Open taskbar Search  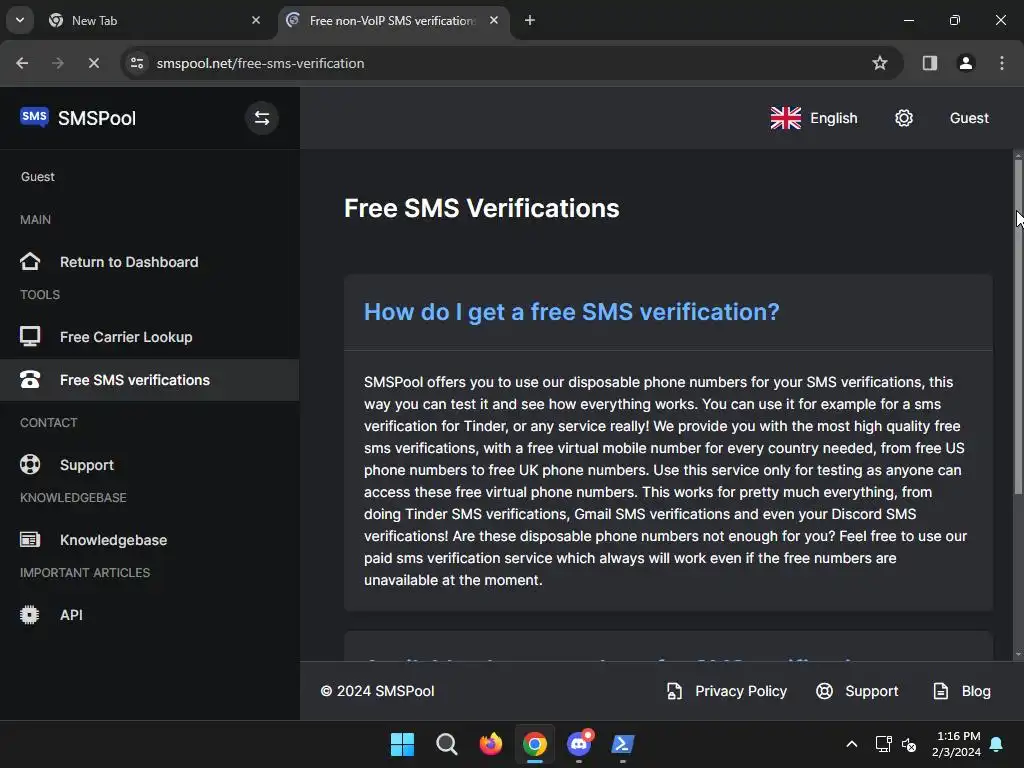click(447, 744)
